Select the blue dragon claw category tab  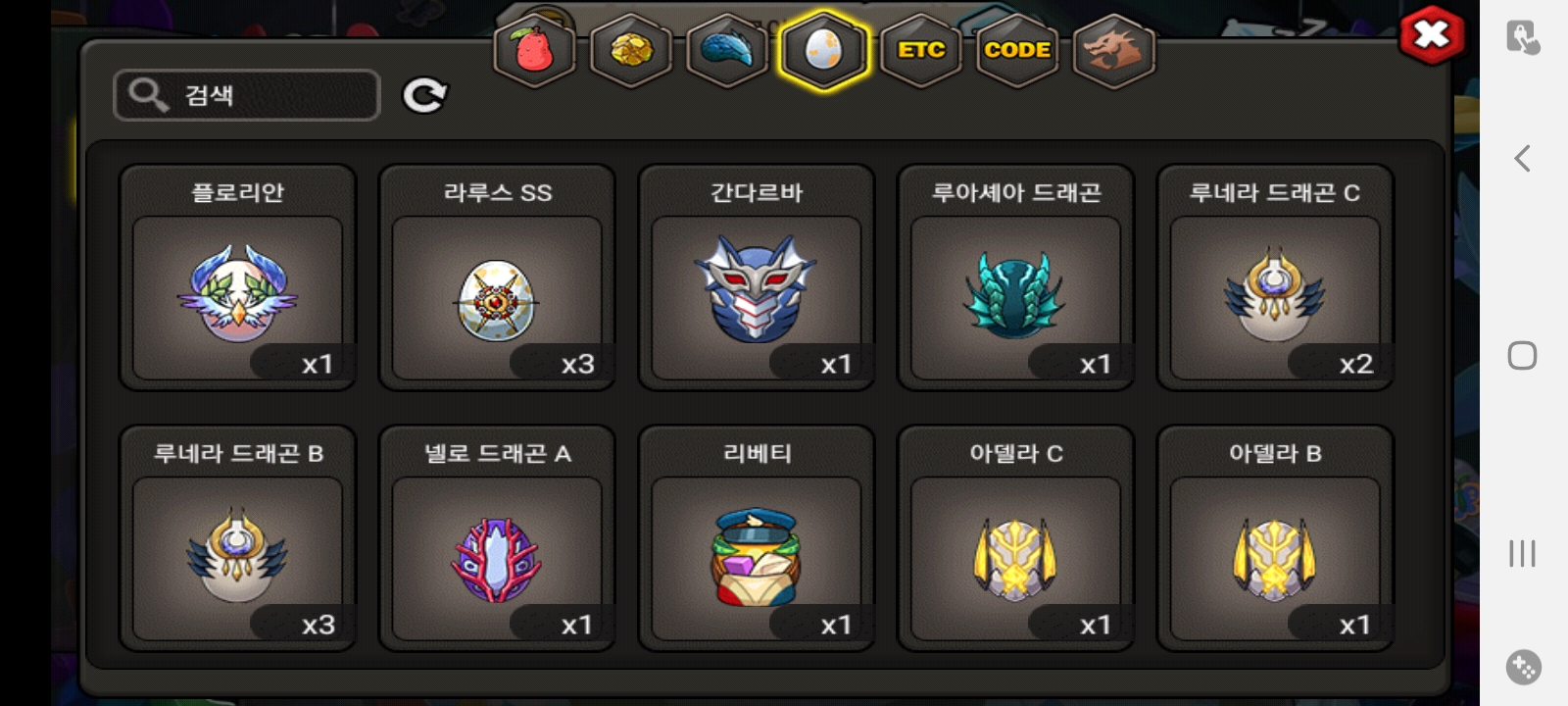(727, 50)
